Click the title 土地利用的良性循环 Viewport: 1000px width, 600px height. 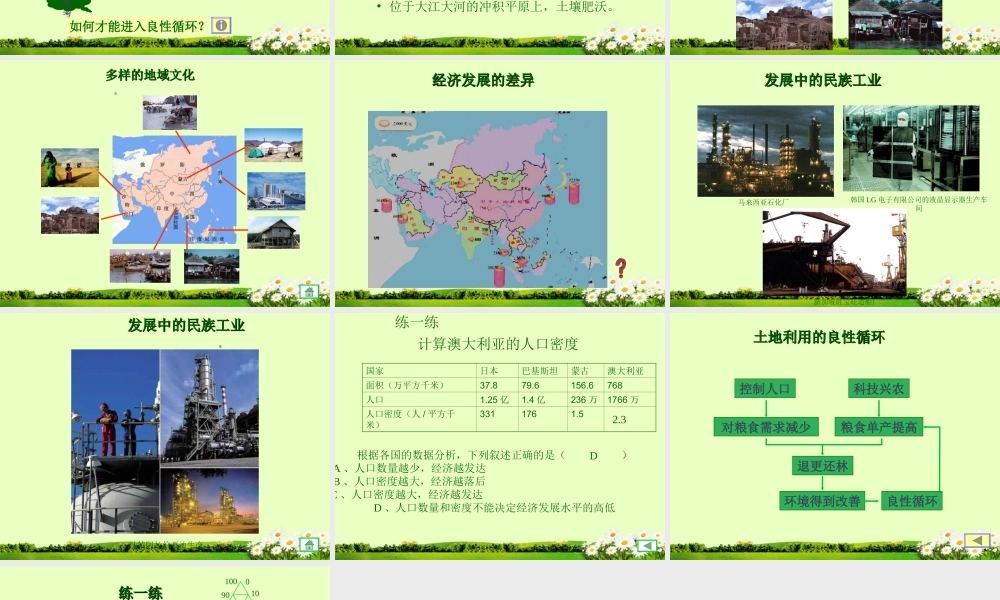[x=819, y=337]
